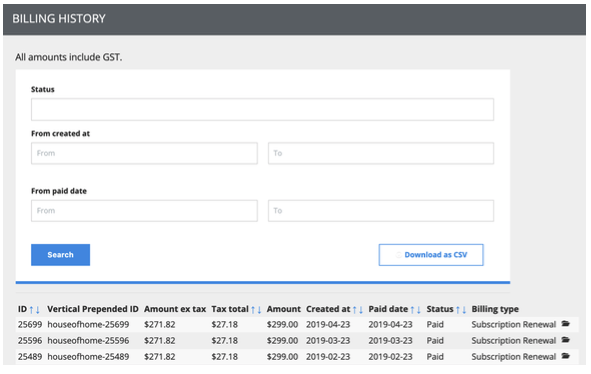Click Paid status in row 25596
The height and width of the screenshot is (374, 591).
(435, 341)
